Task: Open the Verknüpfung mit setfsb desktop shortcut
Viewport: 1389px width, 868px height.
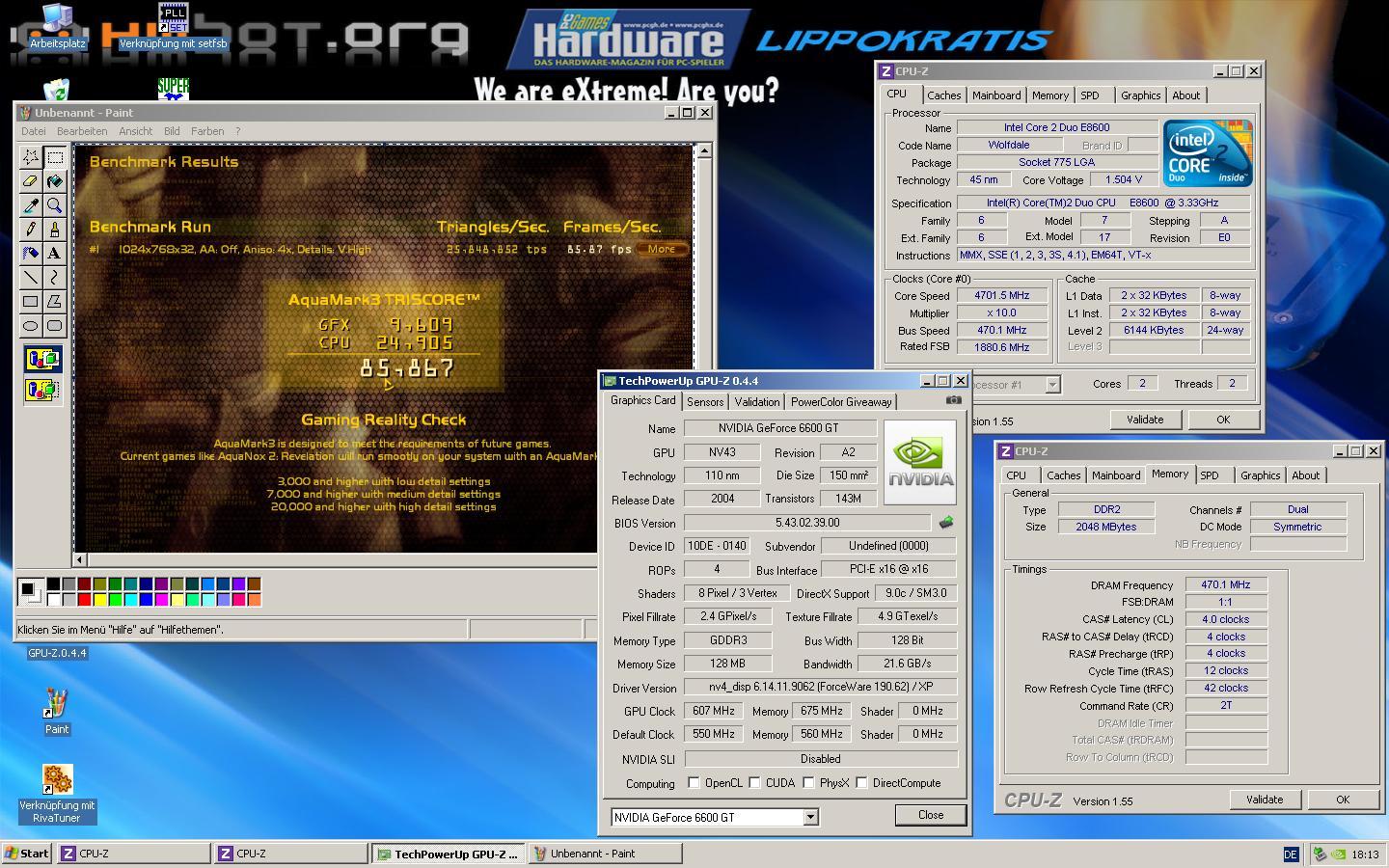Action: coord(173,26)
